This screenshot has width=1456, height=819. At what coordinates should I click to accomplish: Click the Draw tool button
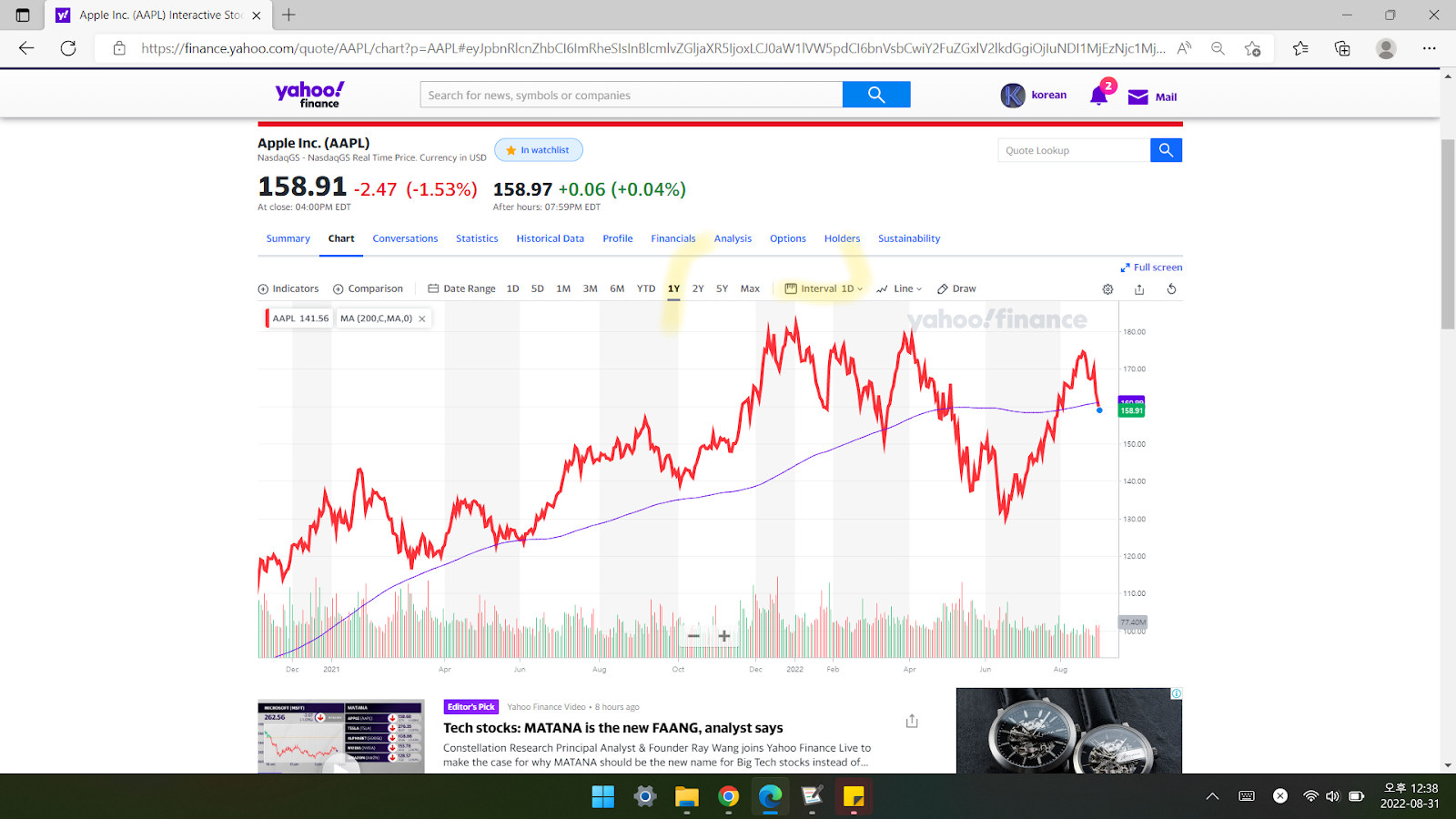click(x=956, y=288)
